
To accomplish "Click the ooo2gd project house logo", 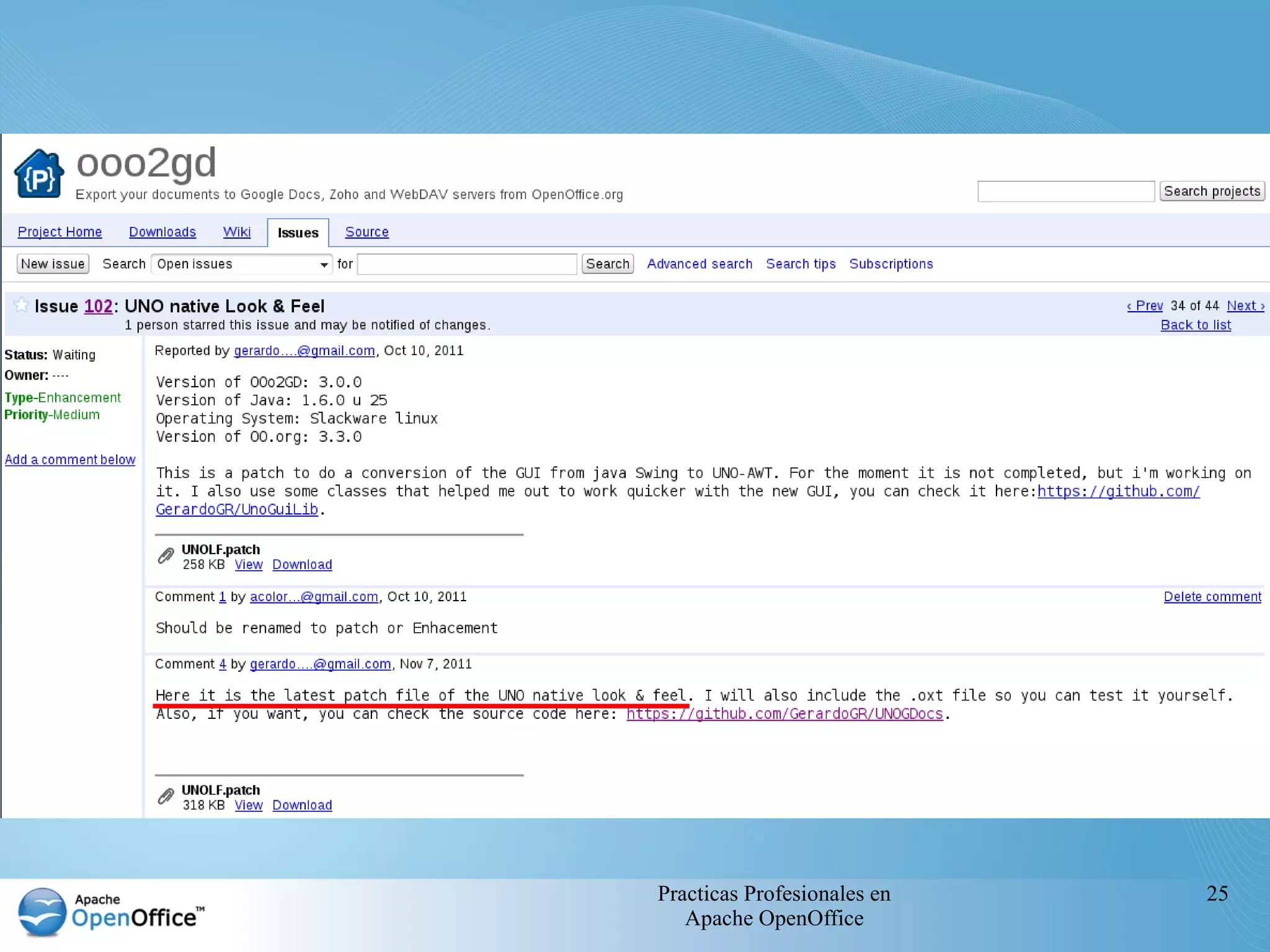I will click(39, 174).
